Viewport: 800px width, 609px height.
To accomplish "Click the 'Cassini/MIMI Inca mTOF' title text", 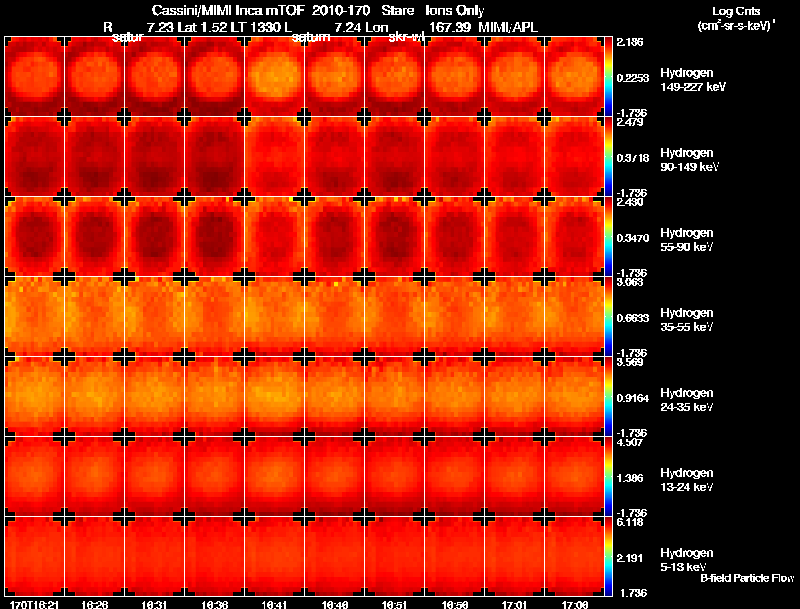I will click(228, 10).
